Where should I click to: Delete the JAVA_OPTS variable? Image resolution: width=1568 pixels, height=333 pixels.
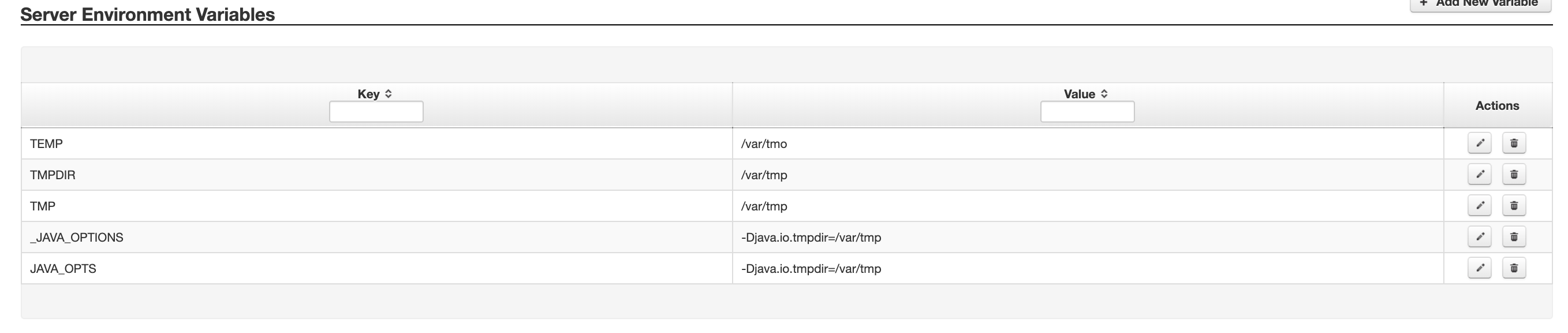[1514, 268]
